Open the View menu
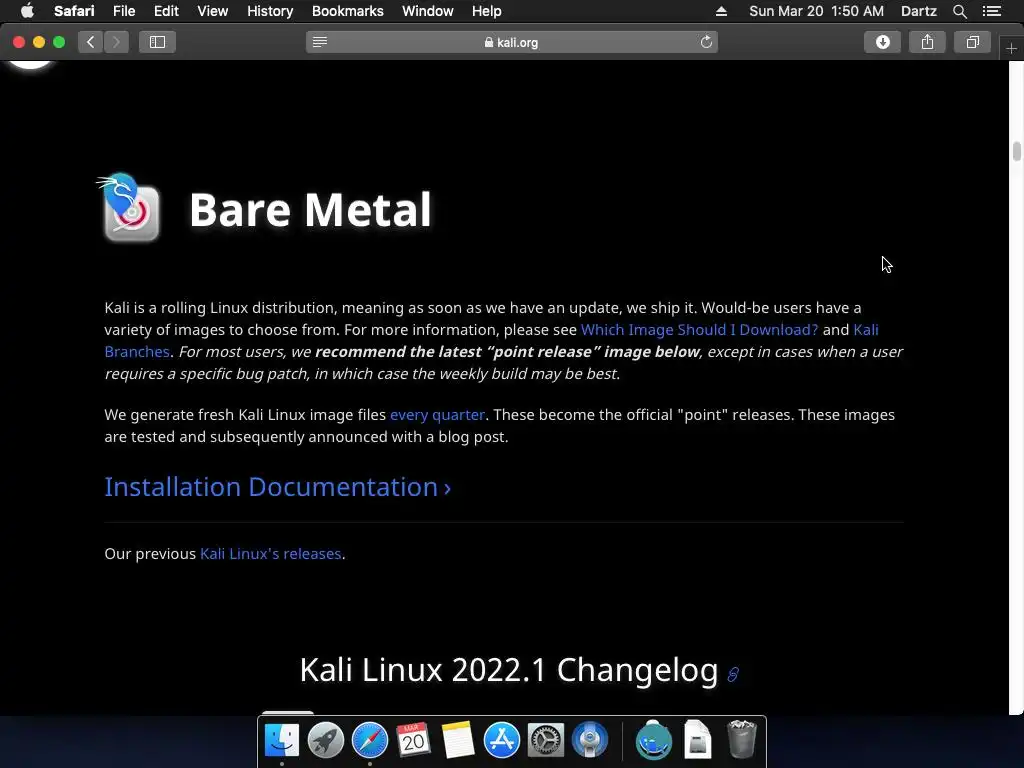This screenshot has height=768, width=1024. pyautogui.click(x=213, y=11)
